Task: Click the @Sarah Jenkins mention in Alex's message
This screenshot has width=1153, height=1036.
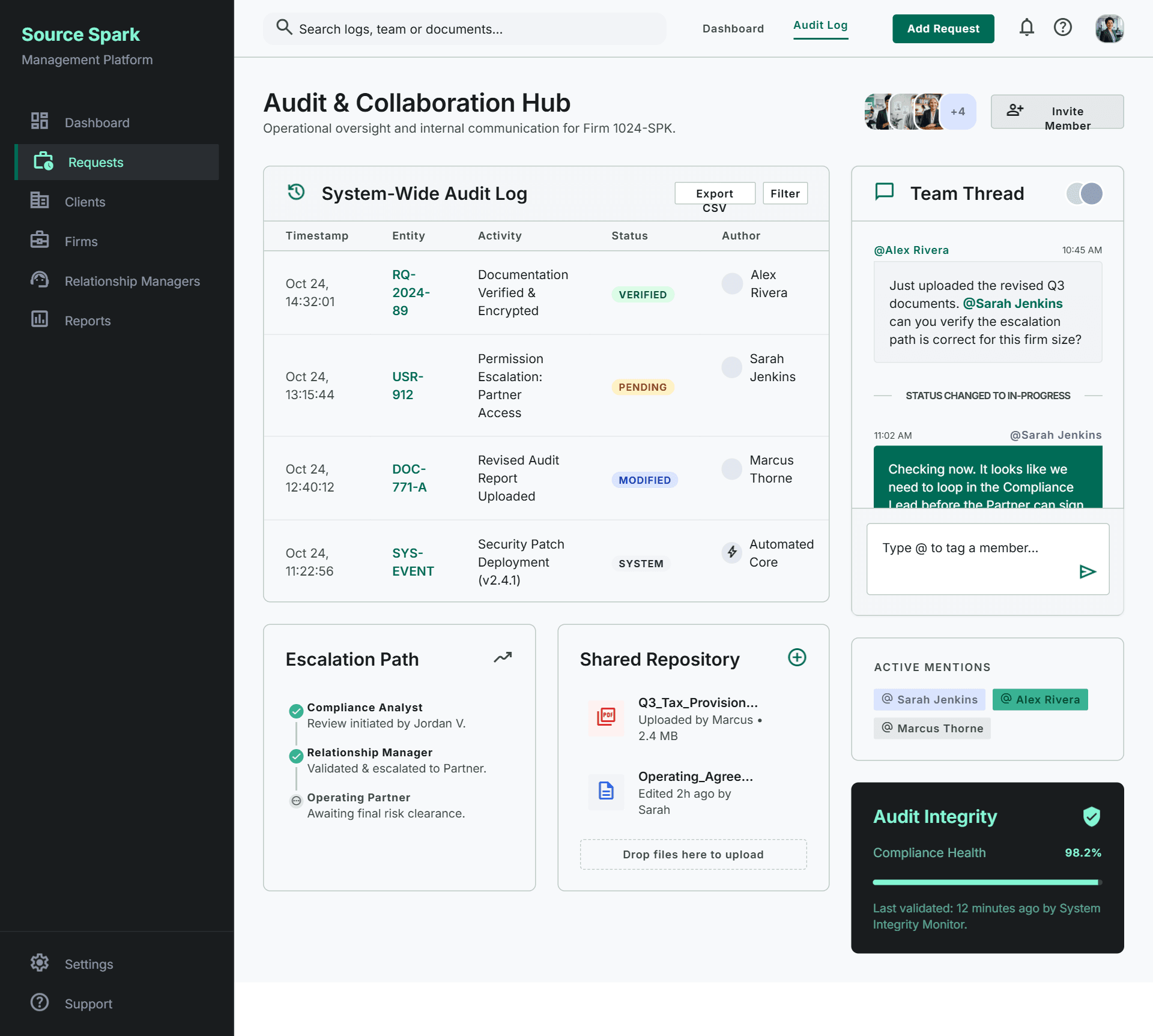Action: pyautogui.click(x=1012, y=304)
